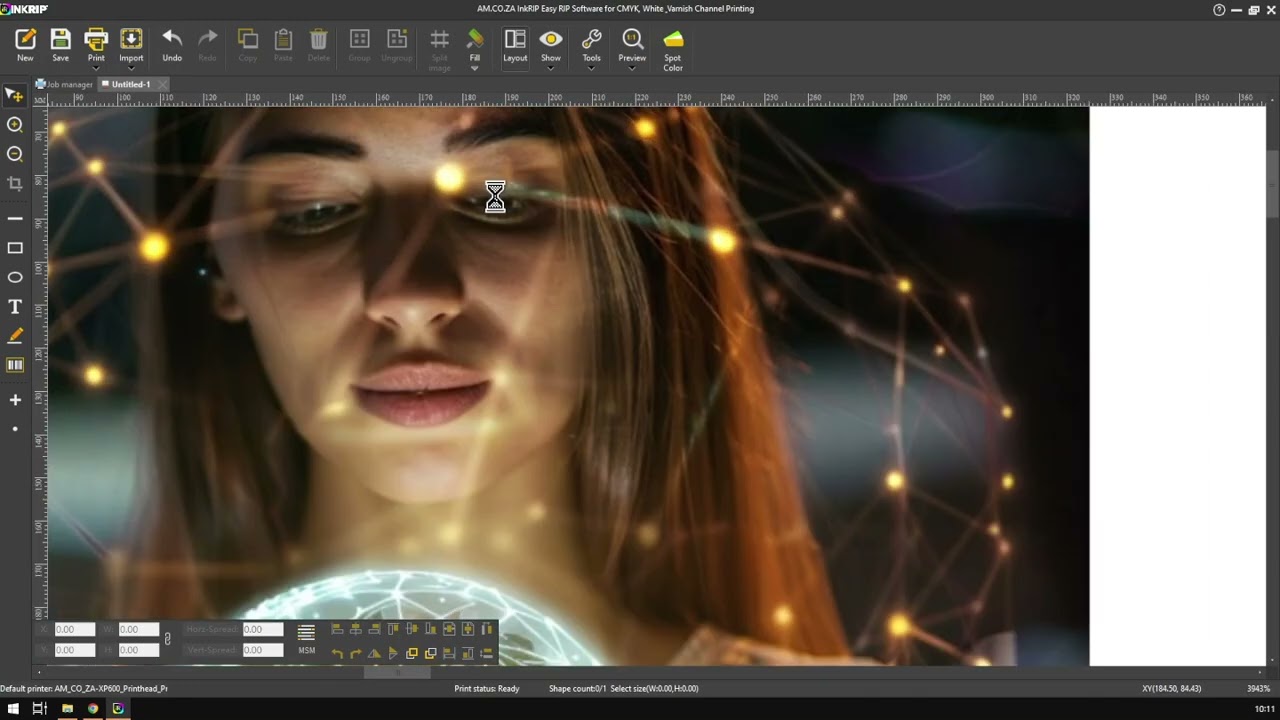This screenshot has height=720, width=1280.
Task: Select the rectangle shape tool
Action: click(15, 248)
